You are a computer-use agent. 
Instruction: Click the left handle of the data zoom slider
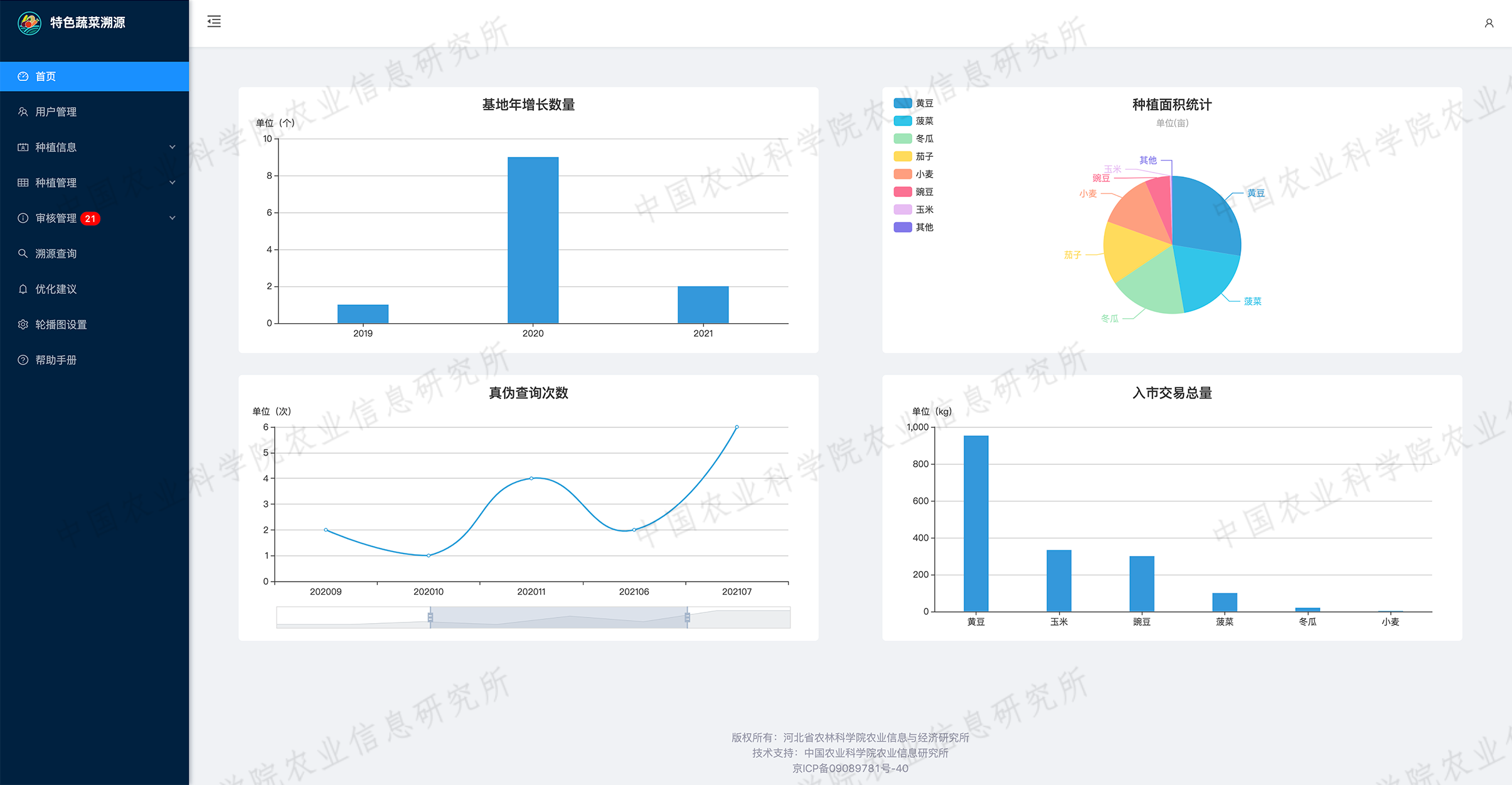tap(430, 617)
